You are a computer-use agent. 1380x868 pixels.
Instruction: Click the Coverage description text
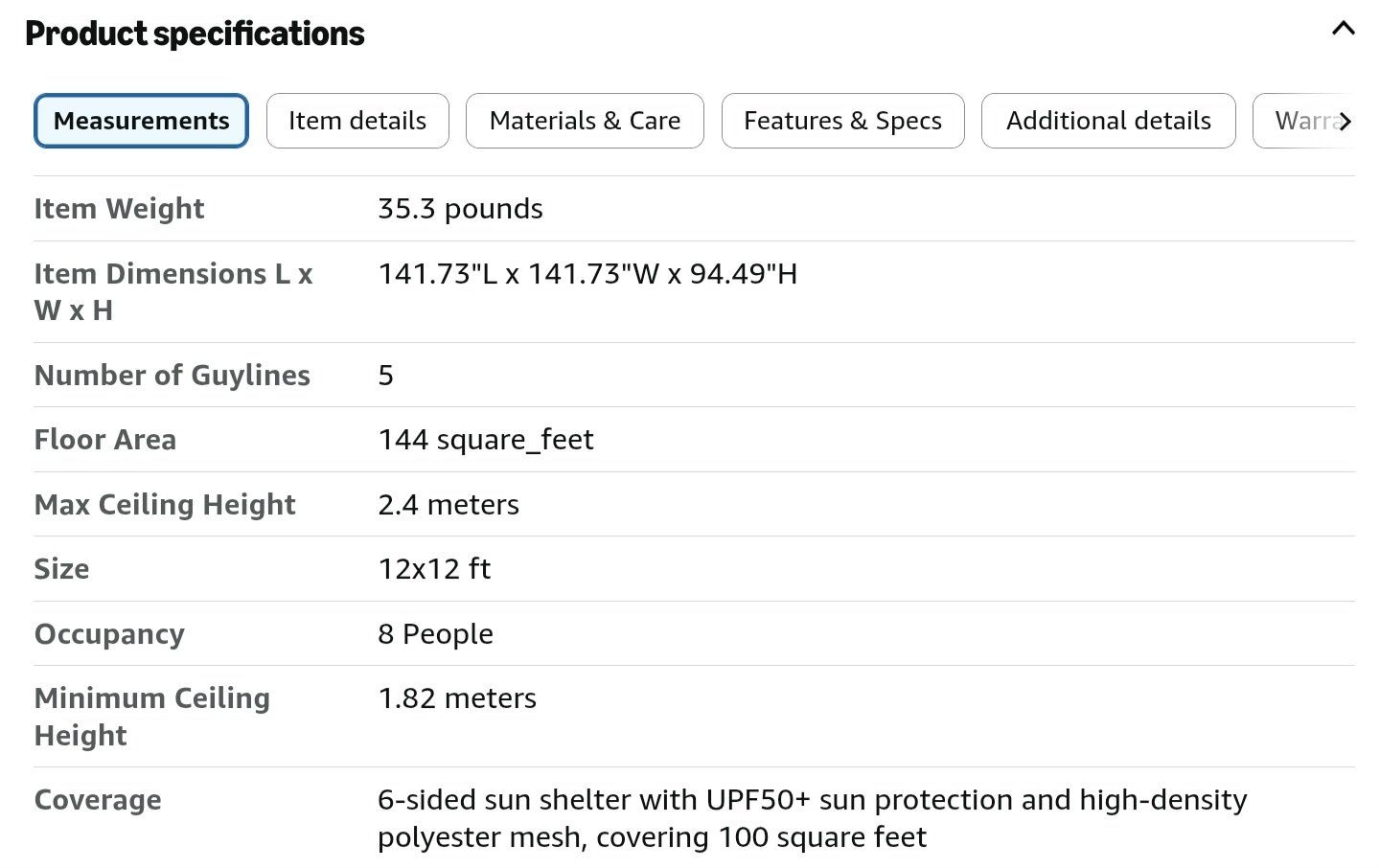[x=813, y=818]
